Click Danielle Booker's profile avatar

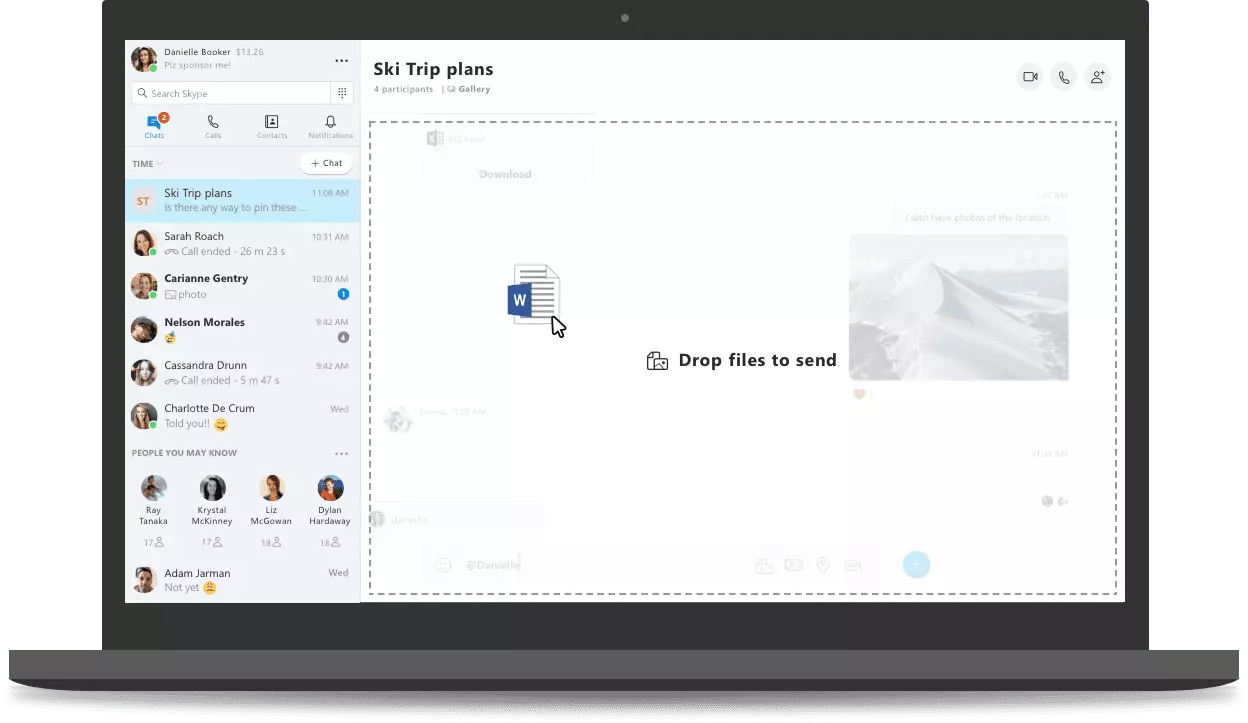click(x=144, y=59)
